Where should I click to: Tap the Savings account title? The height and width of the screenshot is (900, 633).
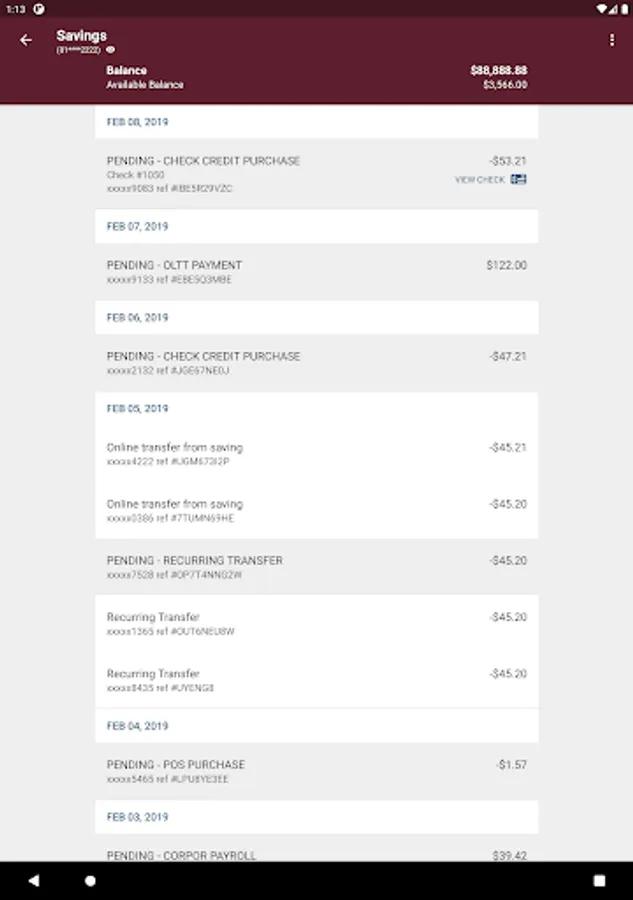click(81, 35)
